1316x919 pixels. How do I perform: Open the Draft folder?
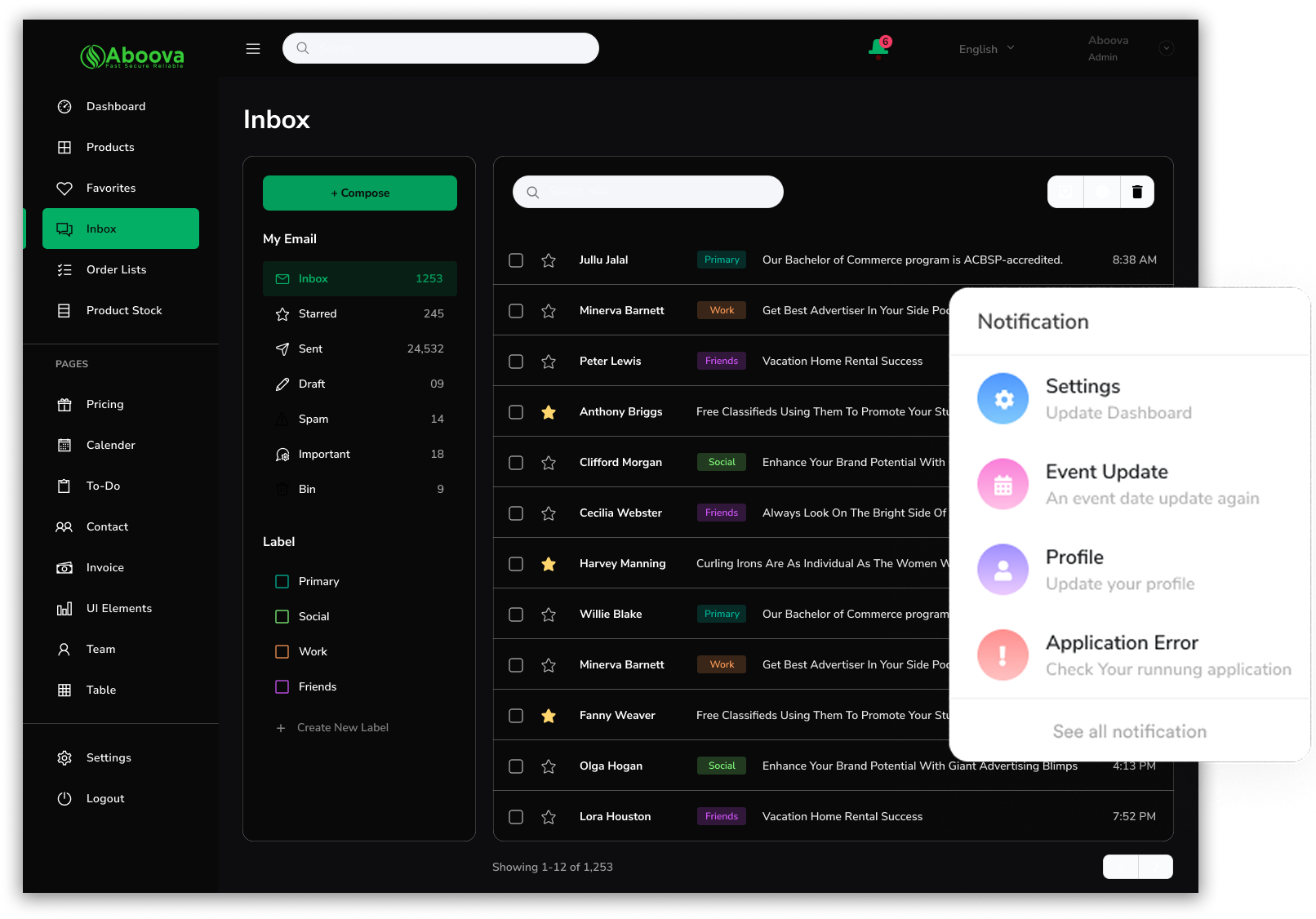360,384
